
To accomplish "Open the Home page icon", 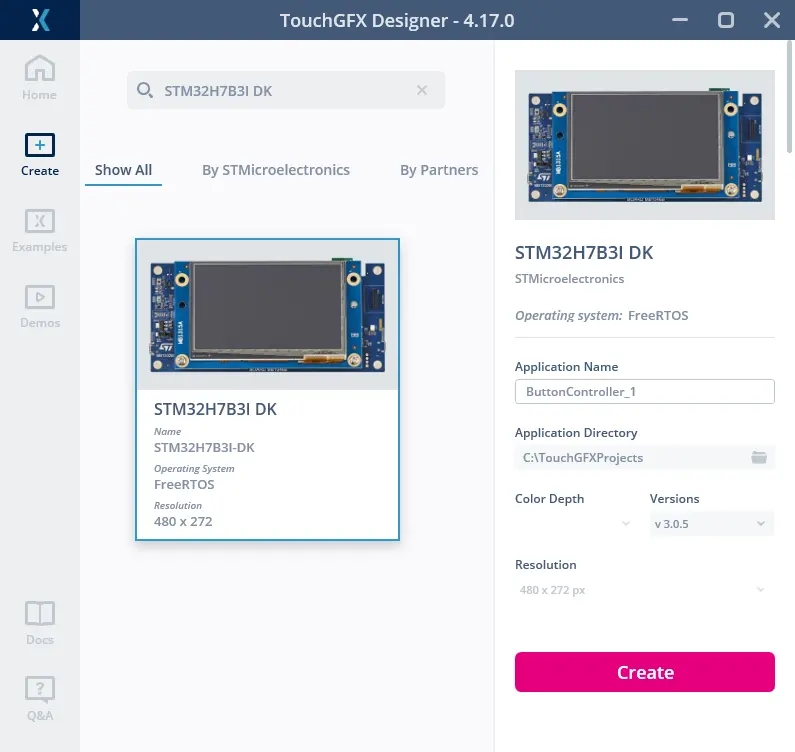I will click(x=40, y=70).
